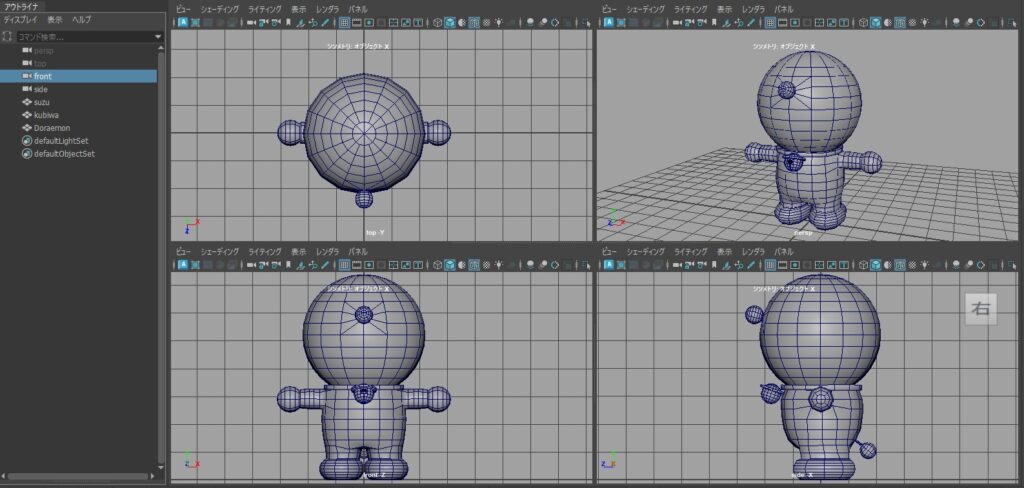This screenshot has height=488, width=1024.
Task: Click the outliner horizontal scrollbar
Action: tap(77, 476)
